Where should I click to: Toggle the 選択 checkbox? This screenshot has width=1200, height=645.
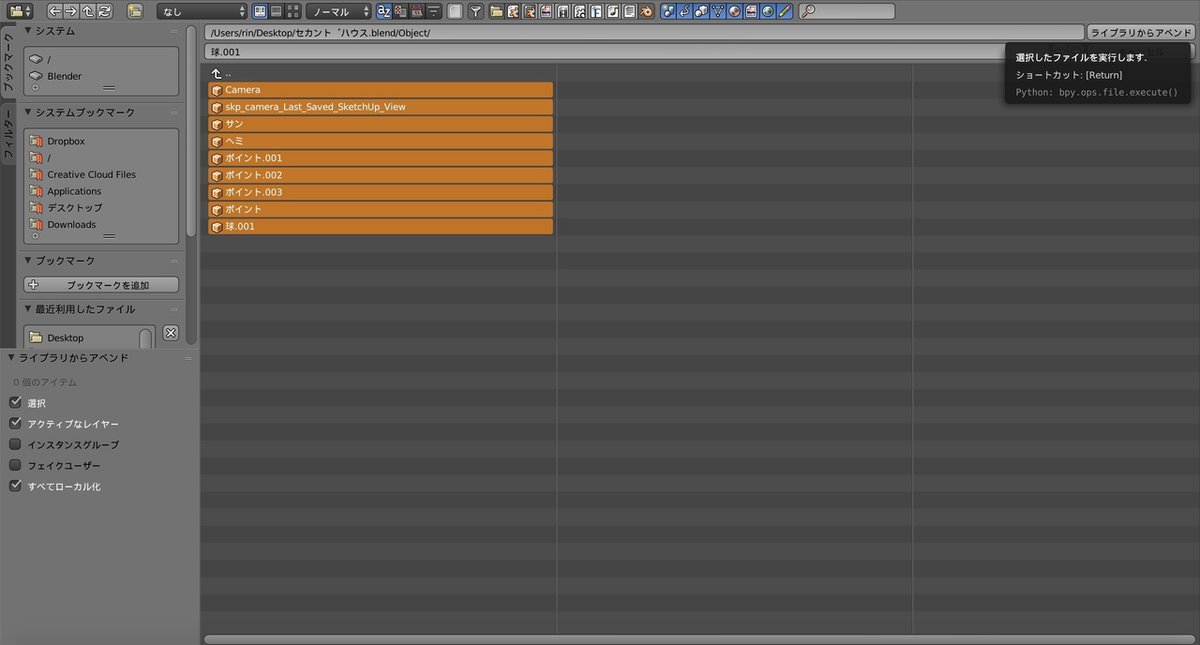coord(15,402)
